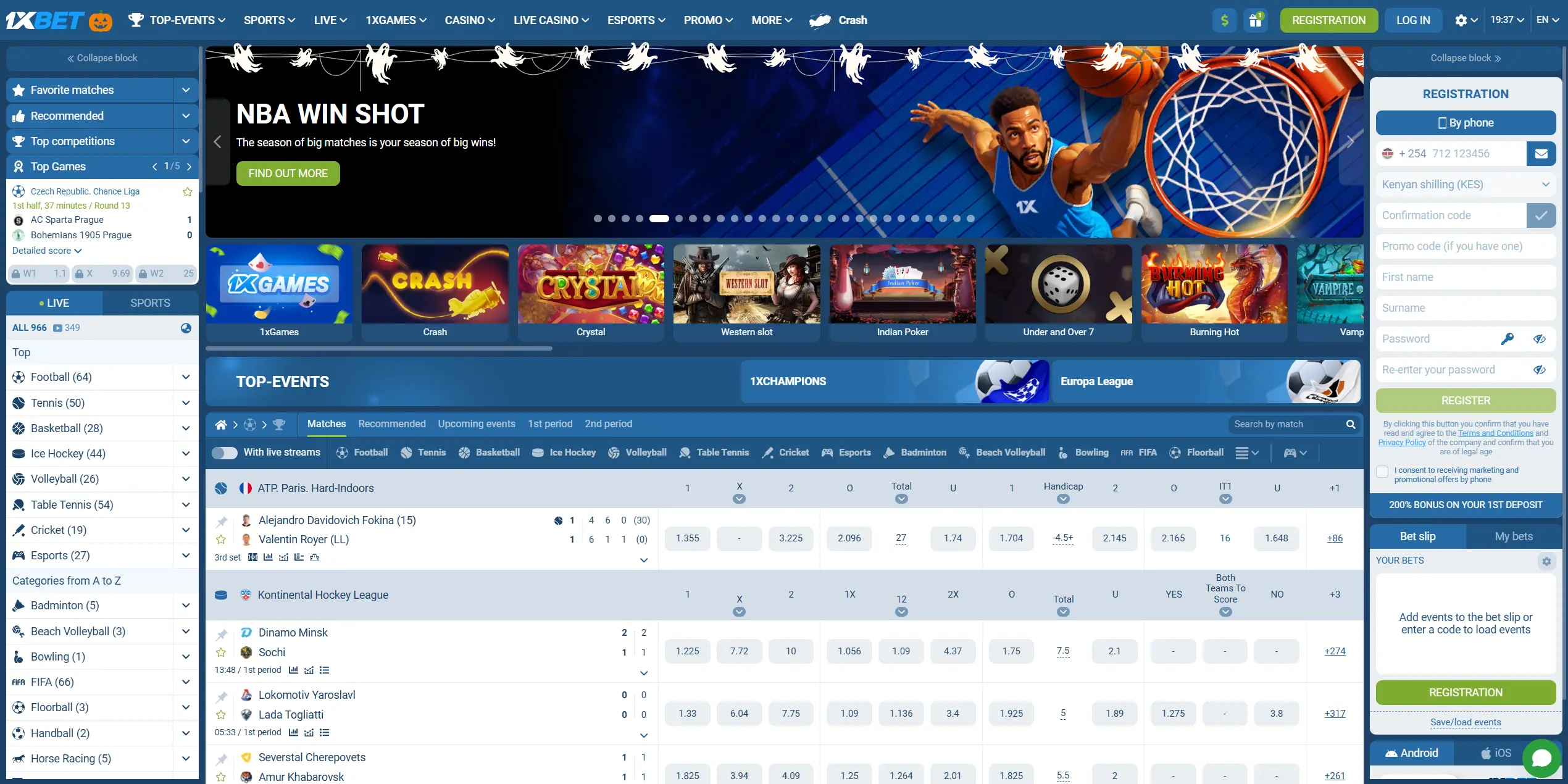Expand Detailed score for Sparta Prague match

47,251
